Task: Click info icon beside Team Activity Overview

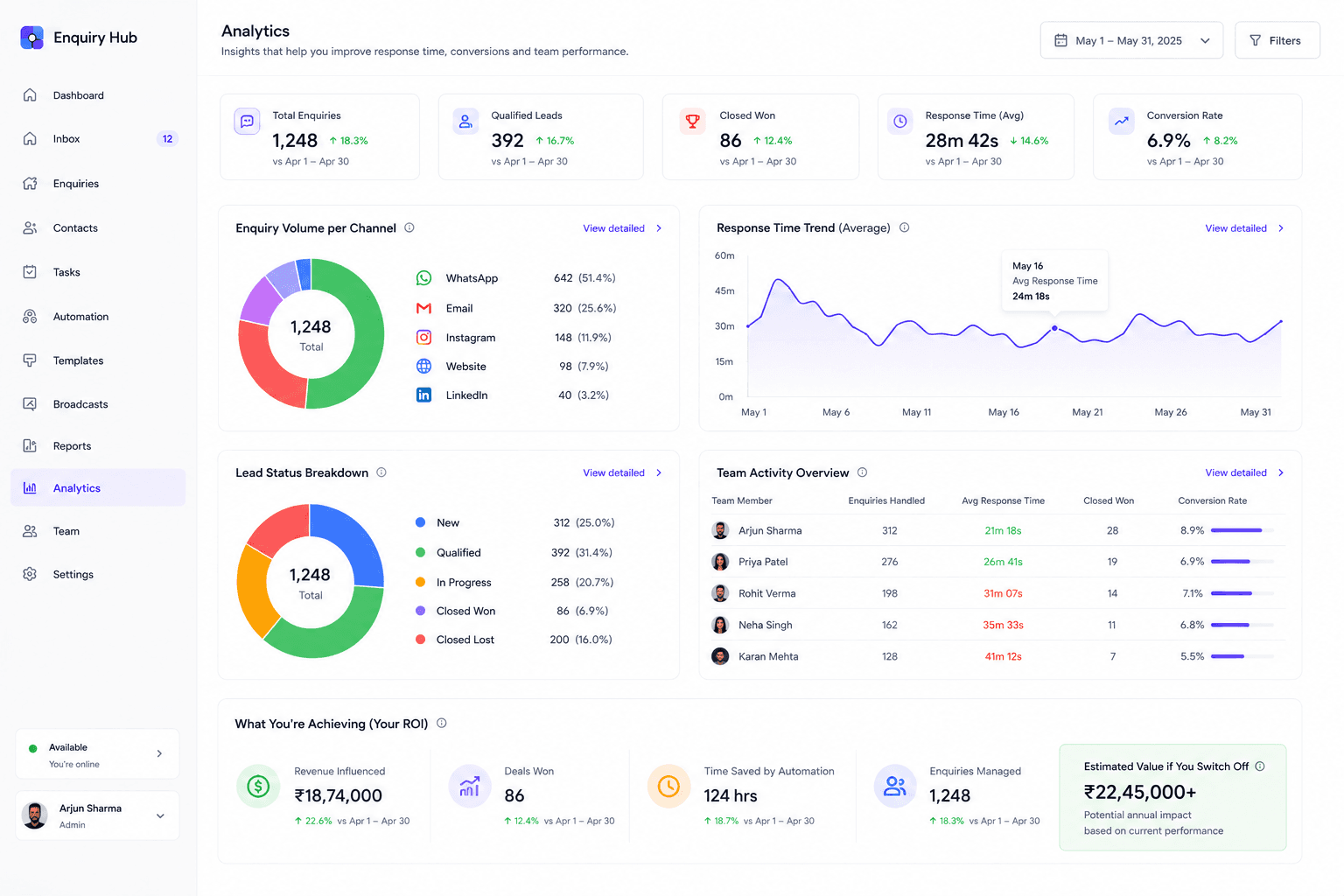Action: click(862, 472)
